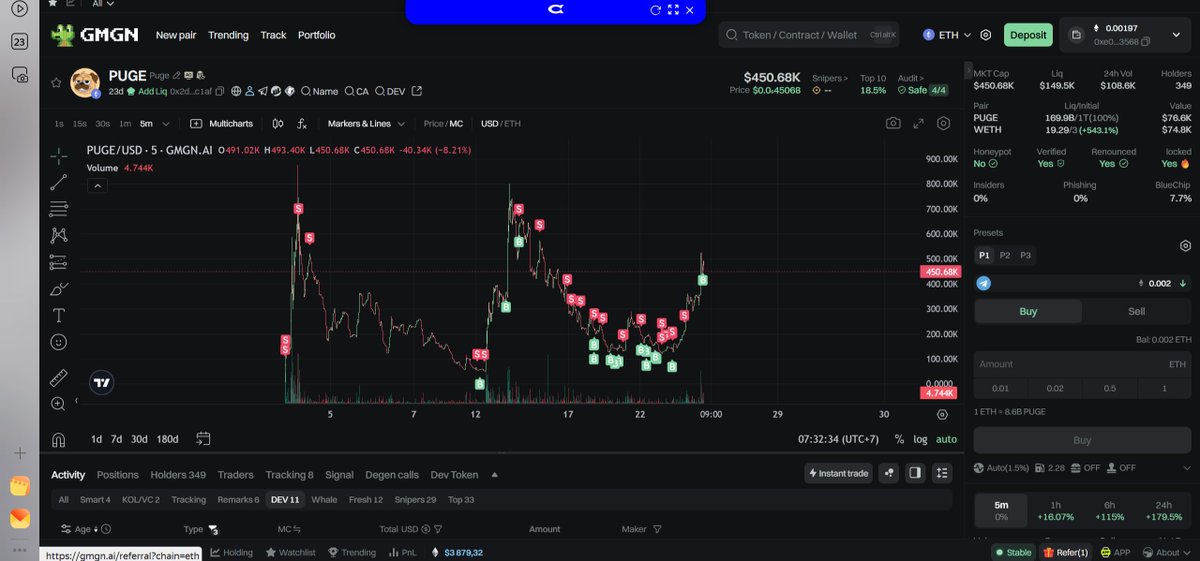Select the Snipers 29 filter tab
The height and width of the screenshot is (561, 1200).
coord(415,499)
